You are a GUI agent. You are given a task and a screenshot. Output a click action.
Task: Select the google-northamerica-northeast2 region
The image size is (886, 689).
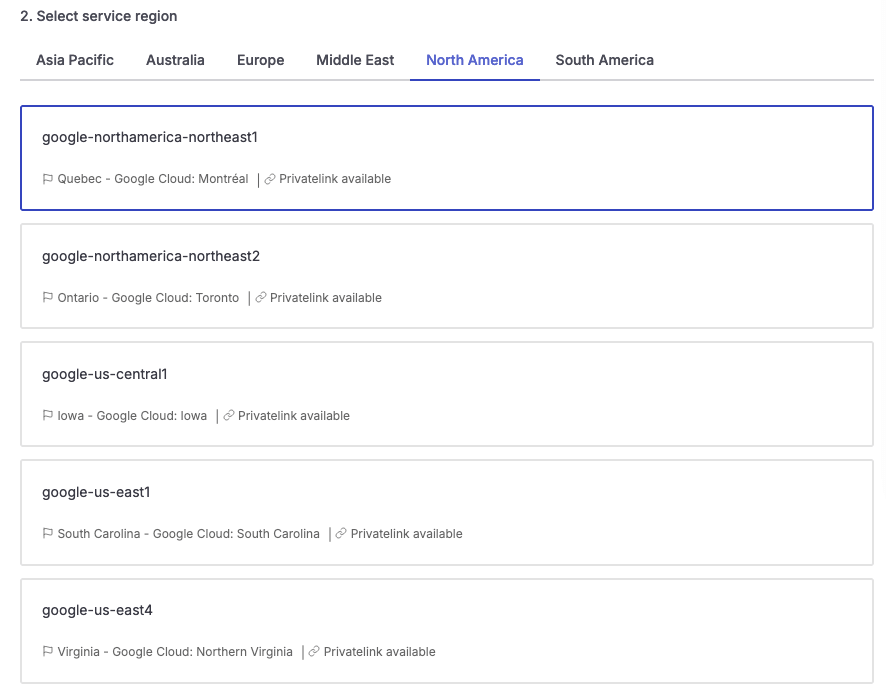[x=446, y=275]
